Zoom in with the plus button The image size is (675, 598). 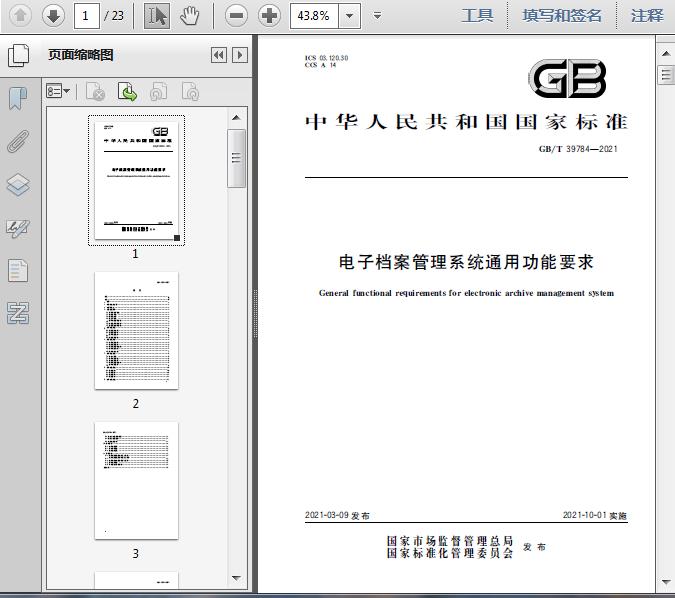269,16
